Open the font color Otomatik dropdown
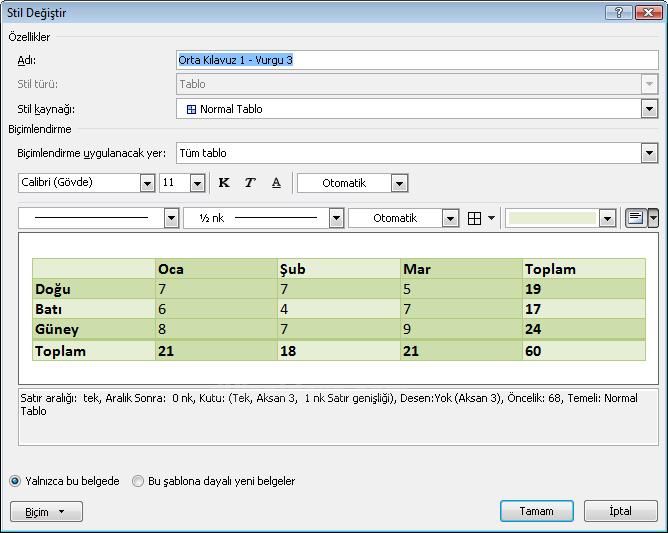 point(399,183)
